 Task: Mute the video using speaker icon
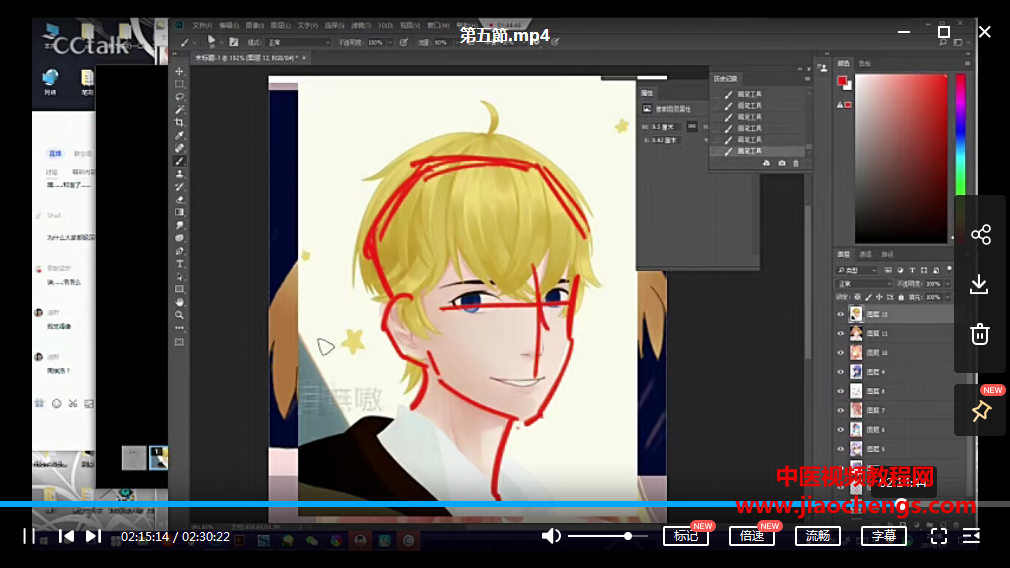coord(551,536)
